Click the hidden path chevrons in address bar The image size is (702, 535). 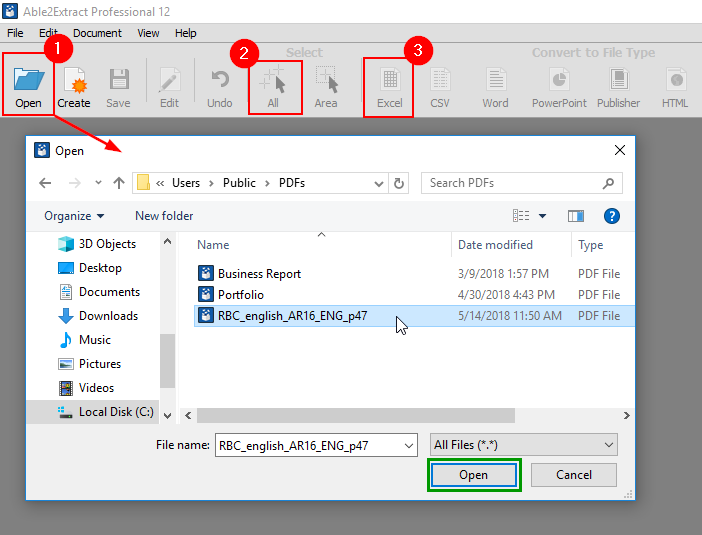[x=160, y=183]
